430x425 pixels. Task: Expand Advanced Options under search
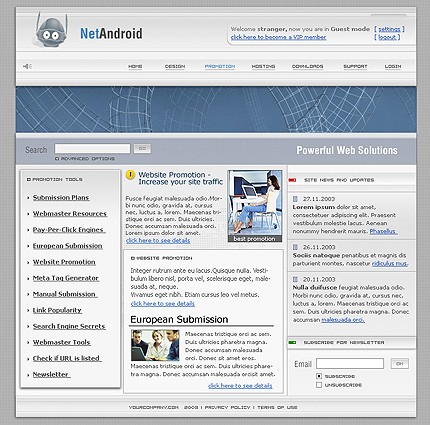click(x=85, y=159)
